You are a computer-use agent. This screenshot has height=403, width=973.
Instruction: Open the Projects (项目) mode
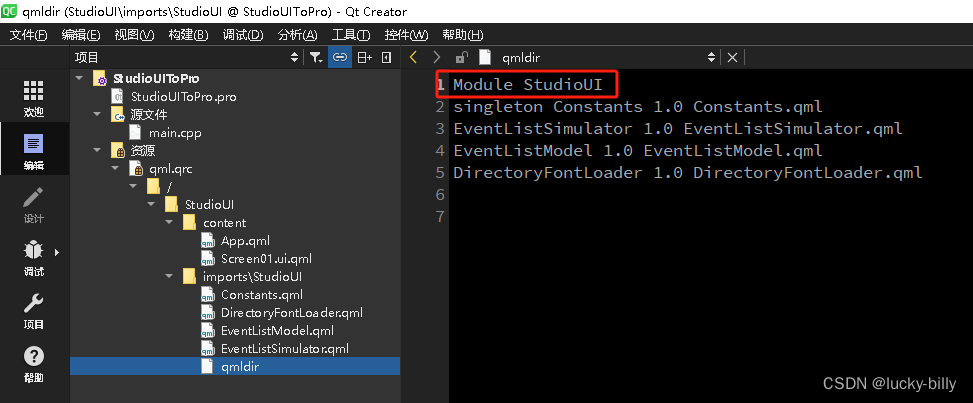(x=34, y=312)
